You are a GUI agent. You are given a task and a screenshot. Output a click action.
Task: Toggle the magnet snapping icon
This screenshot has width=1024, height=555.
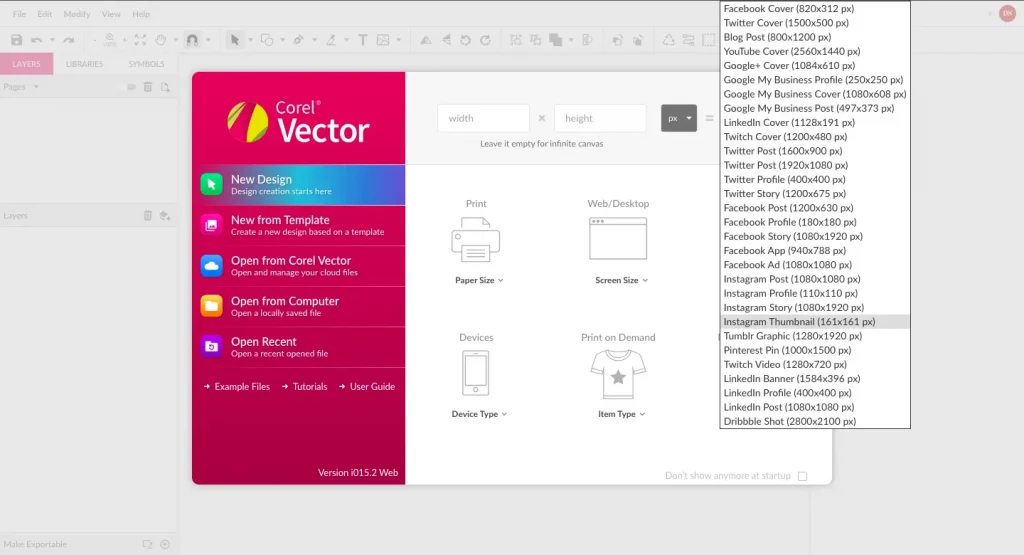192,40
